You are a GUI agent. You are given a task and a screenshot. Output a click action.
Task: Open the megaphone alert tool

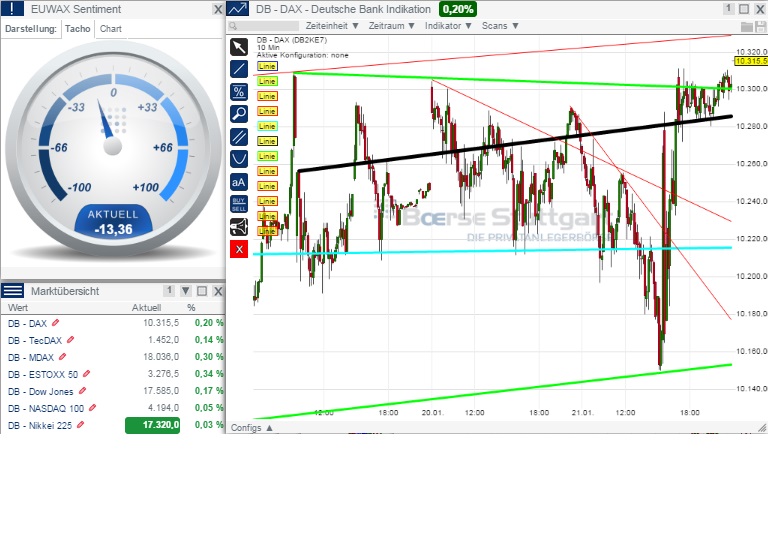239,227
